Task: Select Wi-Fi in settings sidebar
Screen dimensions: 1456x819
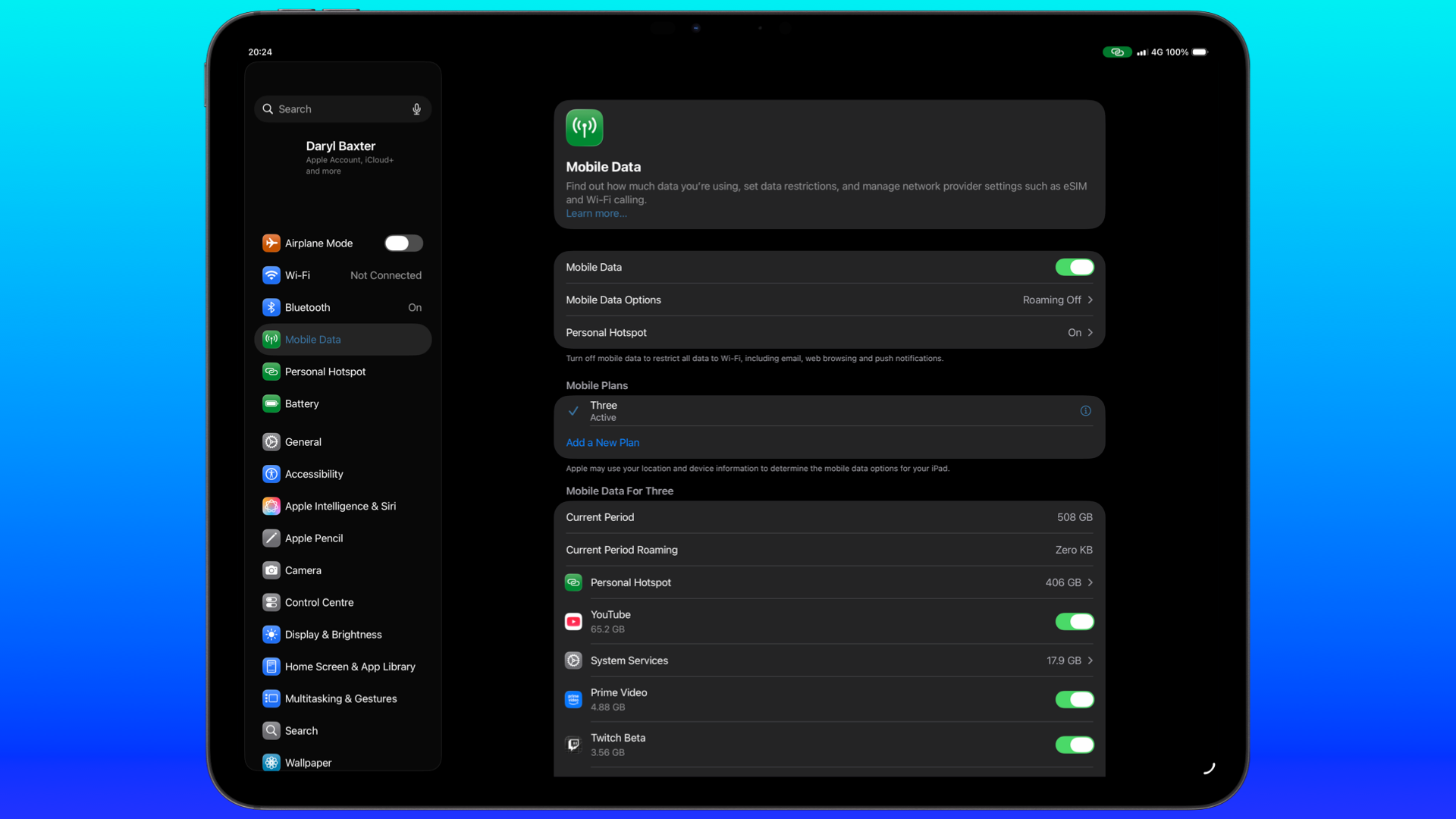Action: pyautogui.click(x=297, y=275)
